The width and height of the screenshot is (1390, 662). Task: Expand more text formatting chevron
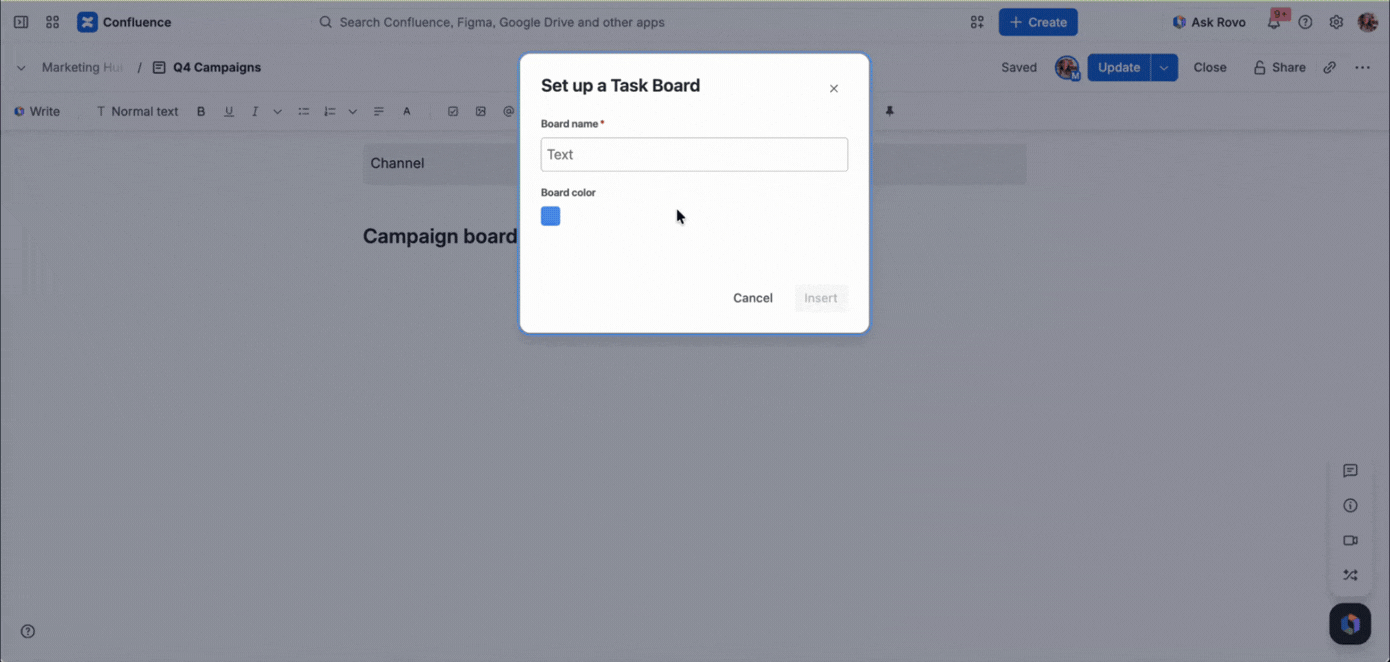coord(277,111)
